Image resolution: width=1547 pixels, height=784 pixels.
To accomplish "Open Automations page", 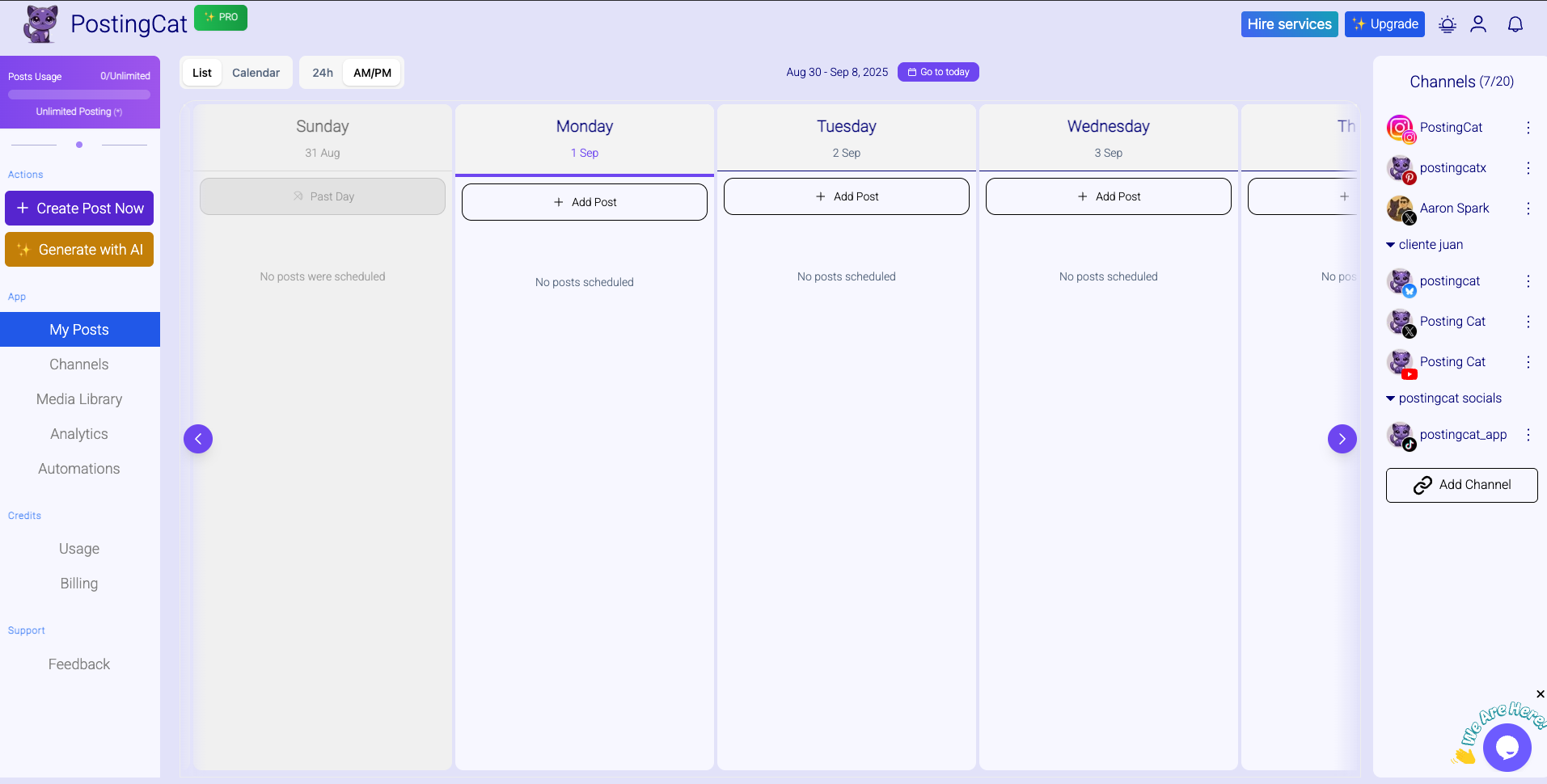I will pyautogui.click(x=79, y=469).
